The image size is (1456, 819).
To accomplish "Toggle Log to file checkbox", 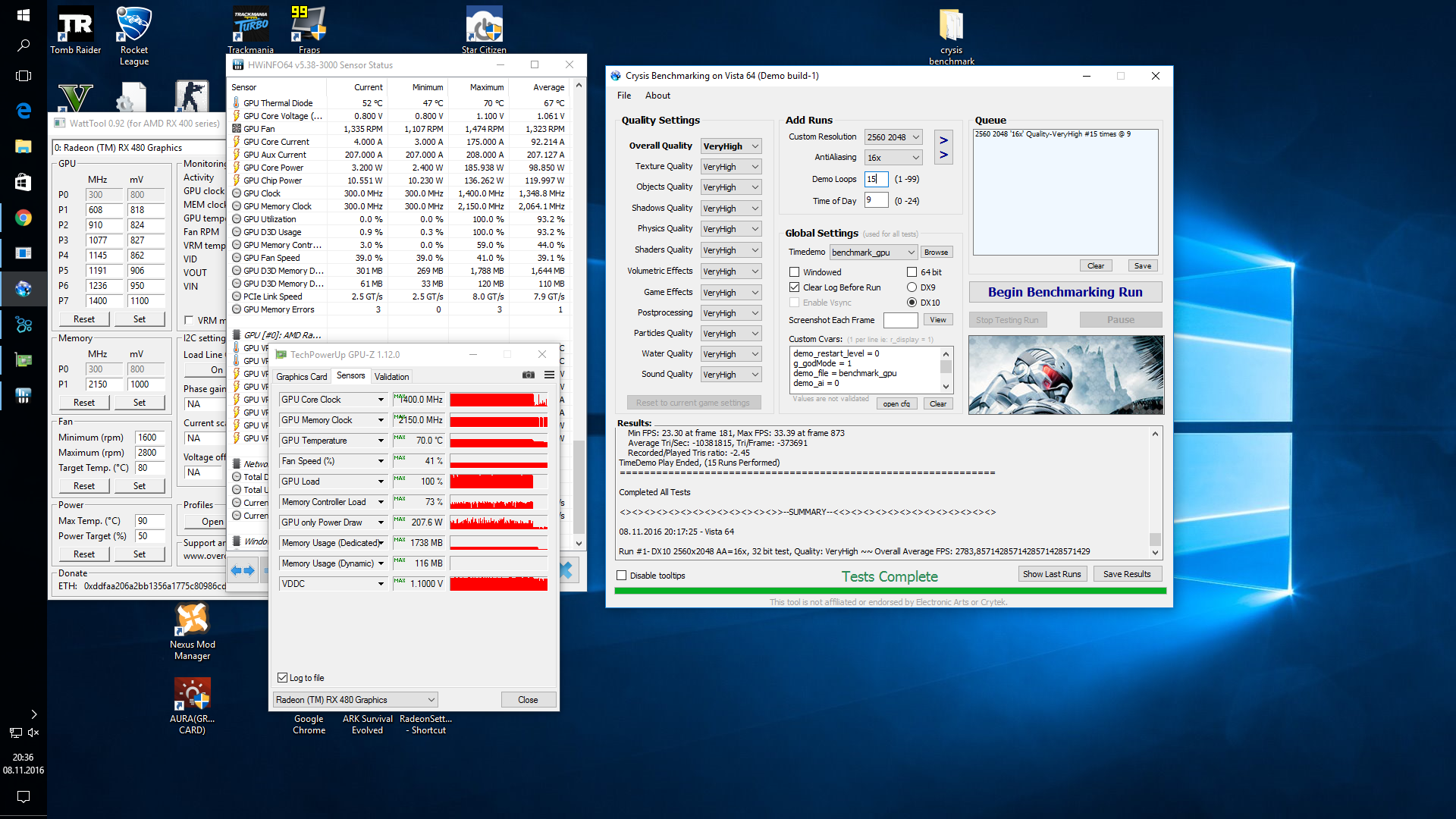I will pos(283,678).
